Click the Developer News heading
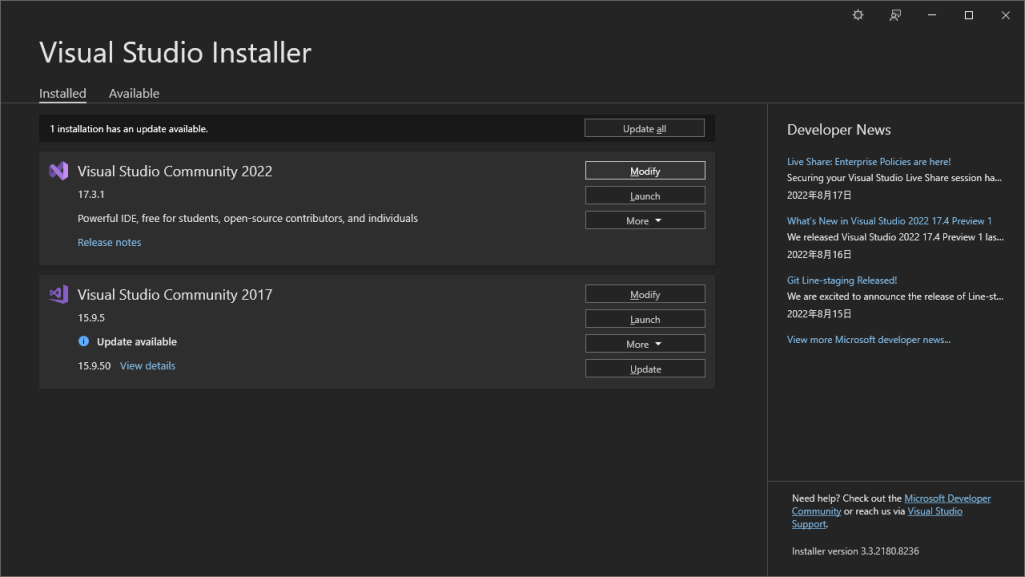 pyautogui.click(x=839, y=129)
